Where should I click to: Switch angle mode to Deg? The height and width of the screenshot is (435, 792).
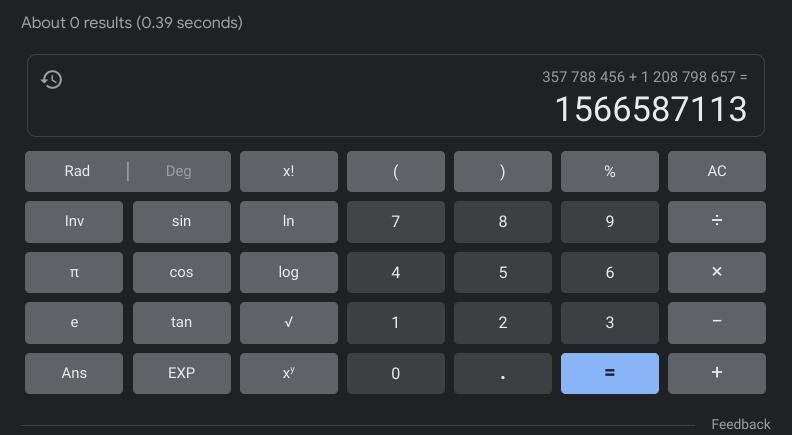[x=179, y=171]
